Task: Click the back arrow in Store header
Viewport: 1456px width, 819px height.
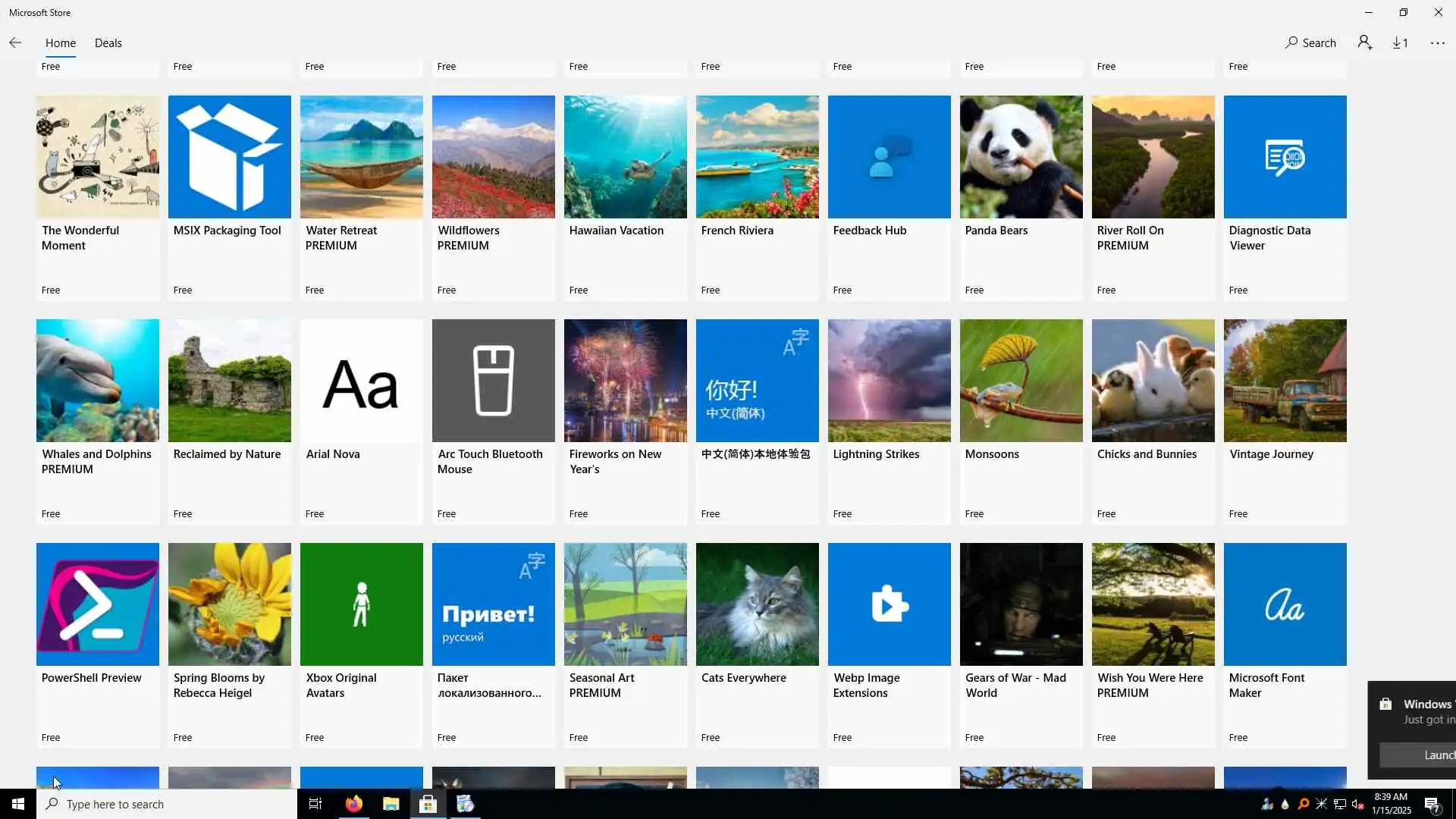Action: 15,43
